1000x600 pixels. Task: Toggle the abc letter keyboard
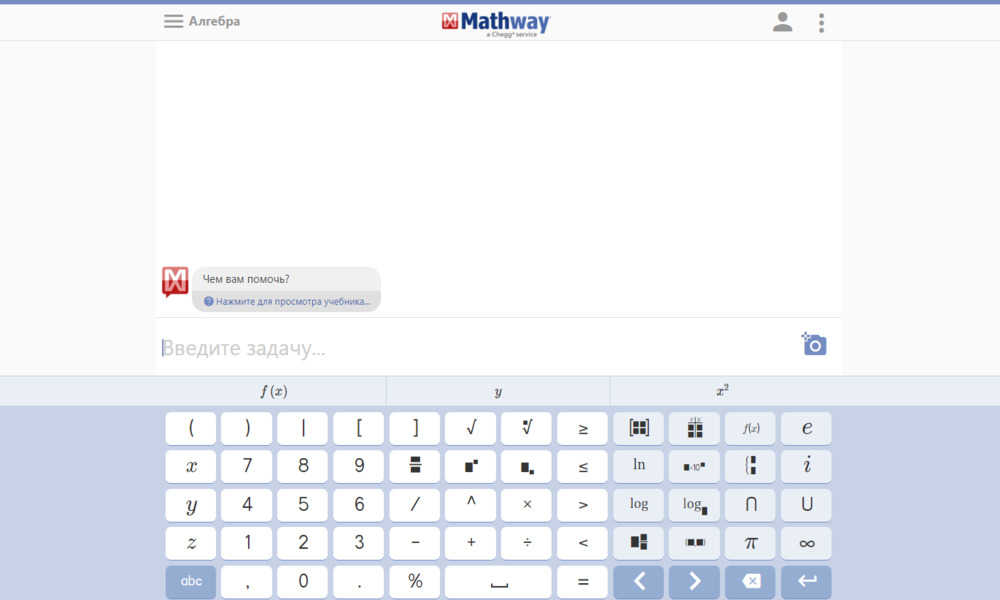click(190, 581)
